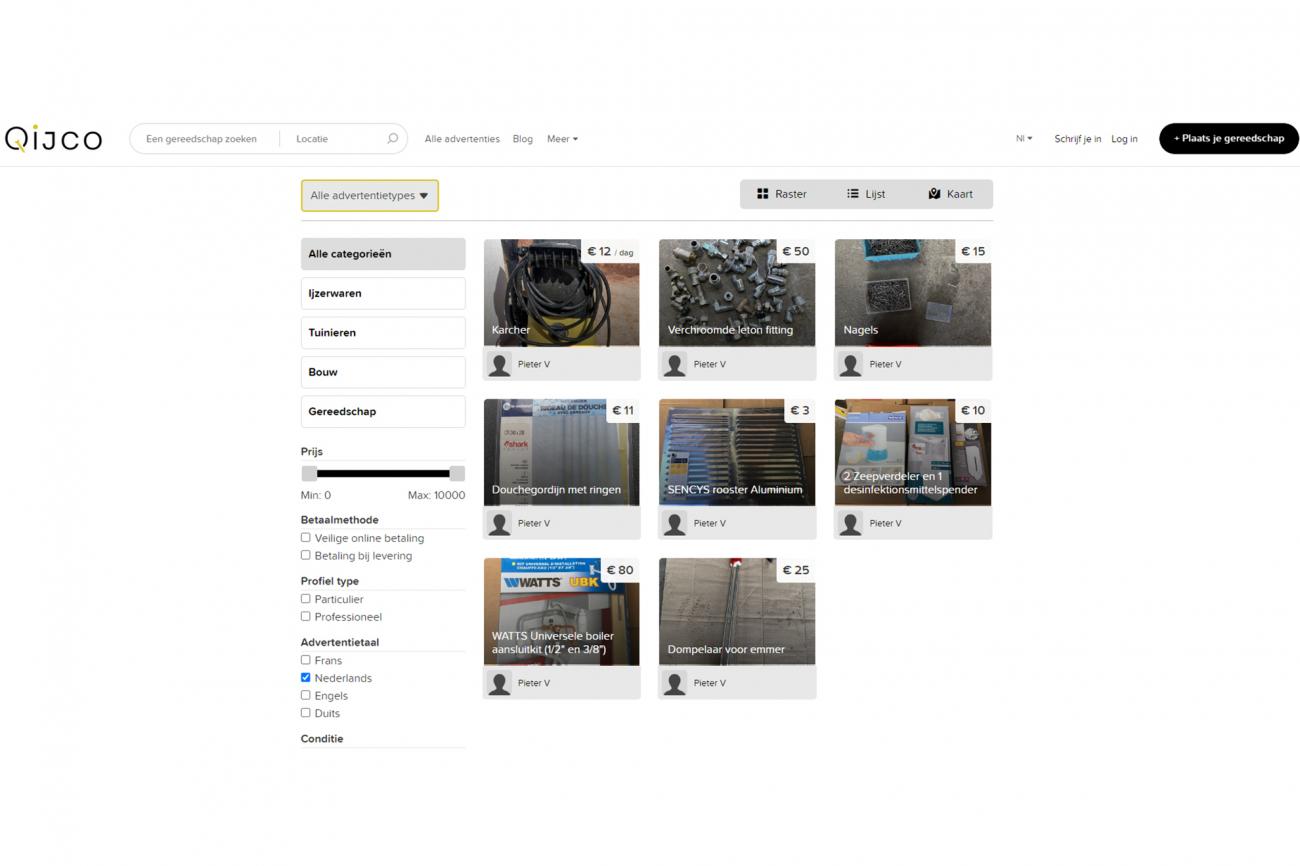Open the Kaart map view

(x=950, y=194)
